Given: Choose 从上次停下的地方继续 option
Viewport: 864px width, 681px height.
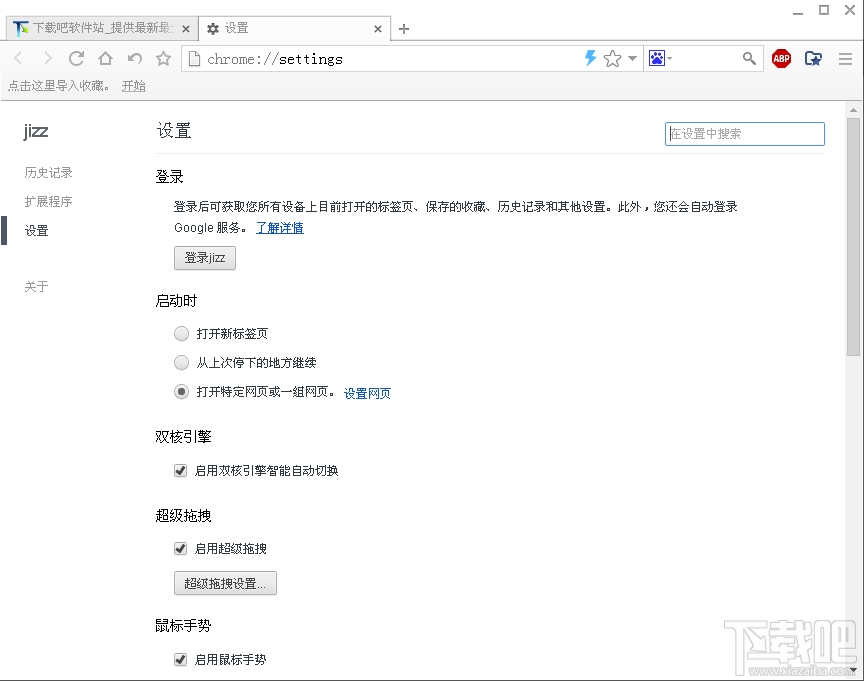Looking at the screenshot, I should 181,363.
